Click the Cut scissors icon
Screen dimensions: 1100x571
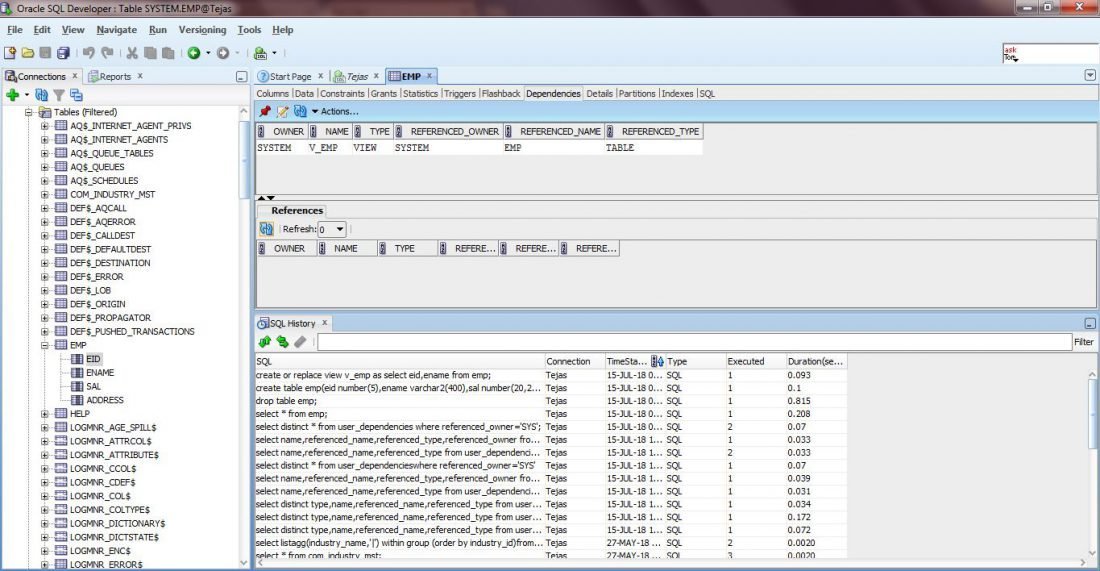click(x=132, y=53)
